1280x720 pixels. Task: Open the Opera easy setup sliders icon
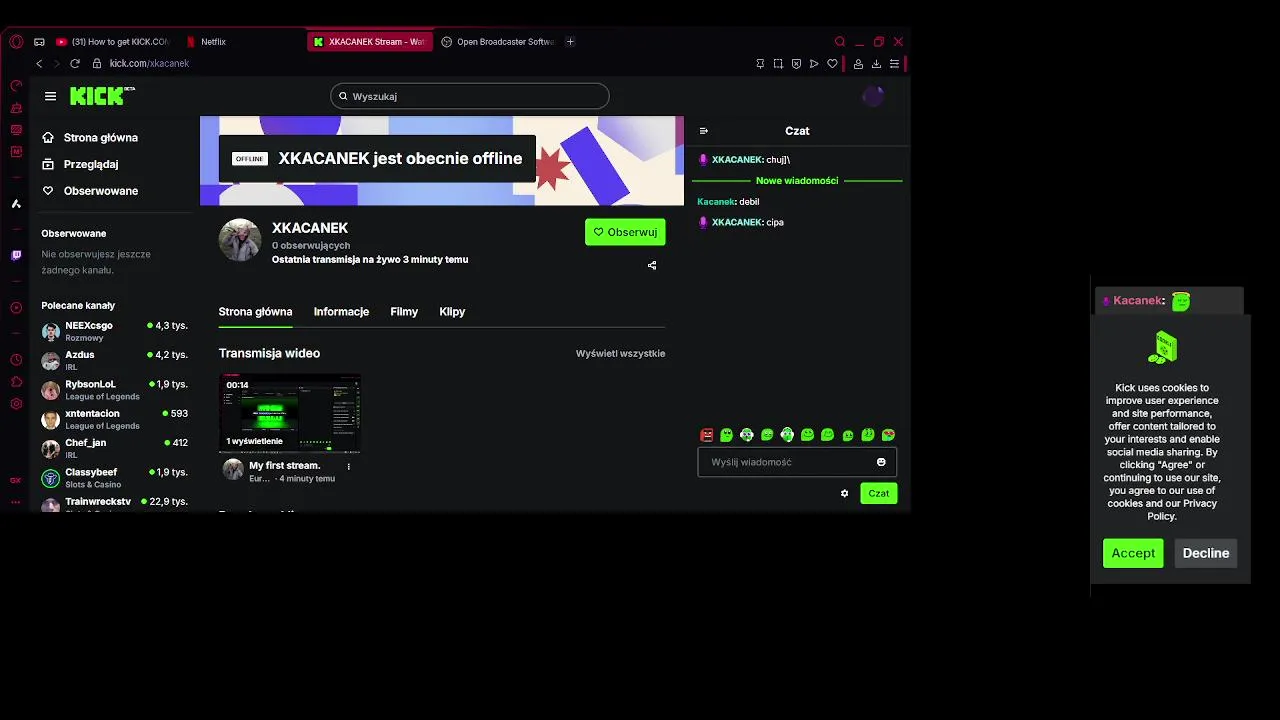pyautogui.click(x=894, y=63)
